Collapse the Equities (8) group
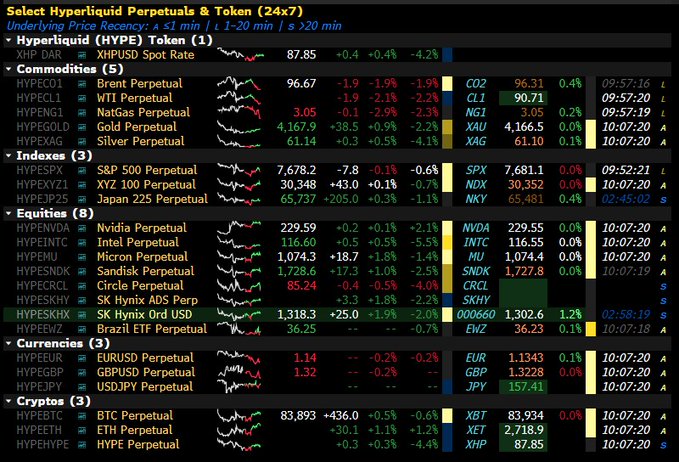 (x=8, y=213)
